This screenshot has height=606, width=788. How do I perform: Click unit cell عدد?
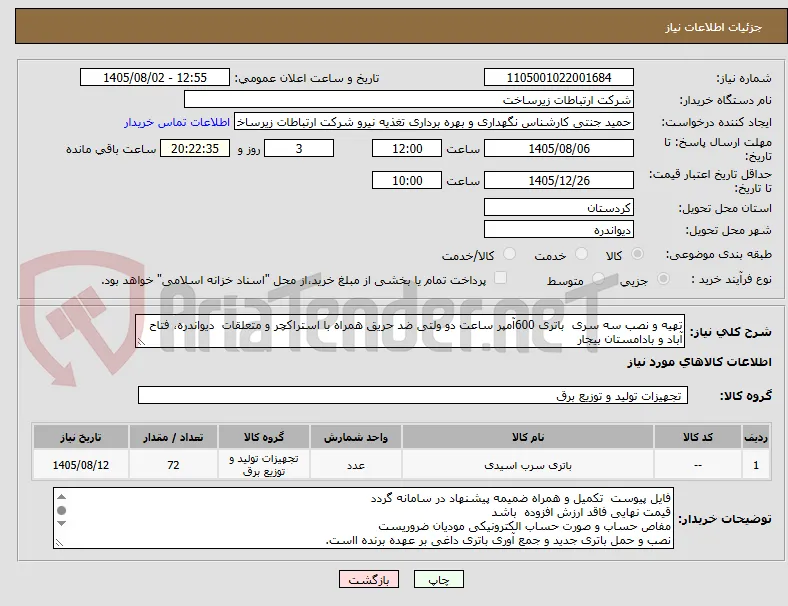point(356,465)
